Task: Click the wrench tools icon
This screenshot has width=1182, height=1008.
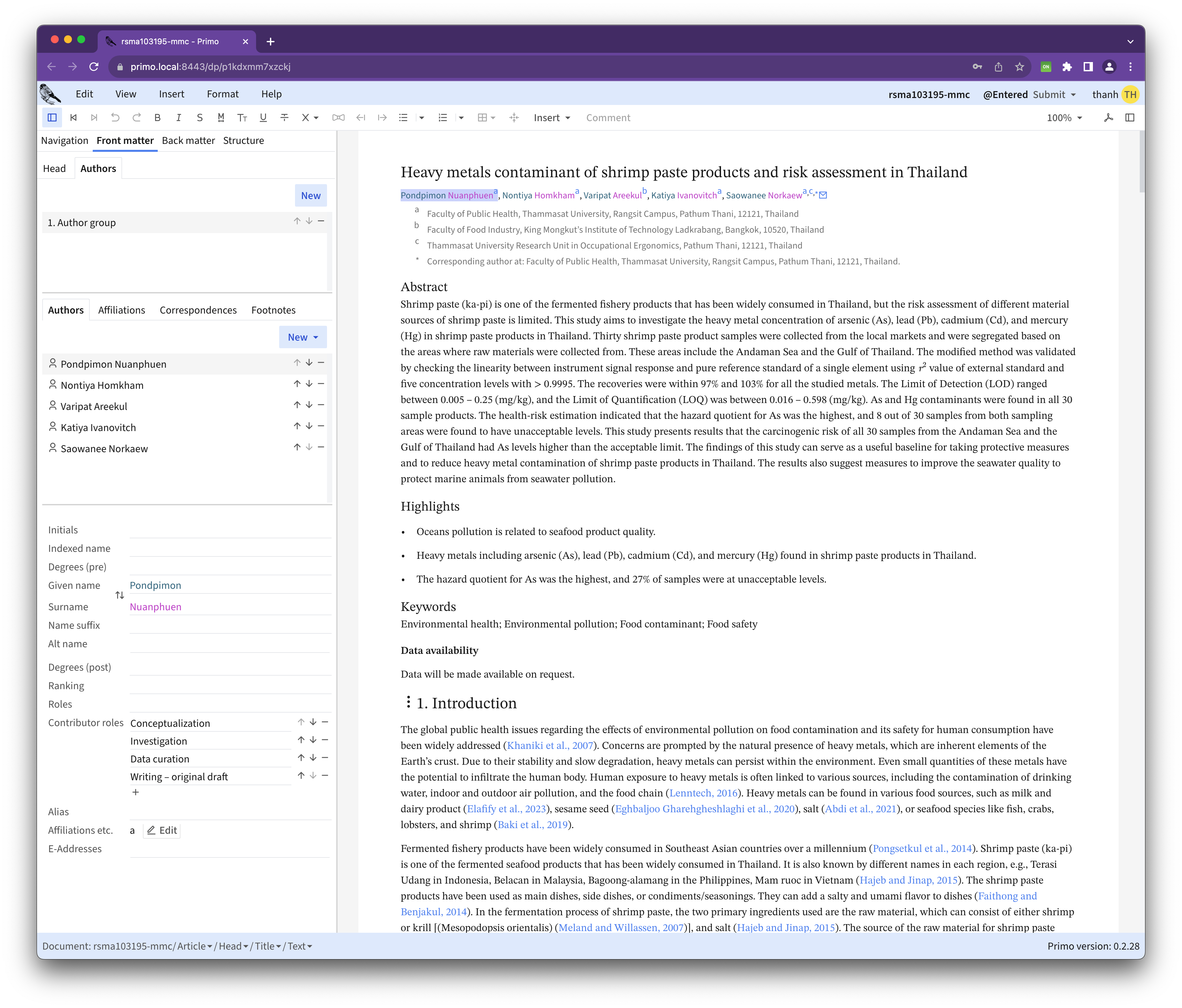Action: (x=1108, y=118)
